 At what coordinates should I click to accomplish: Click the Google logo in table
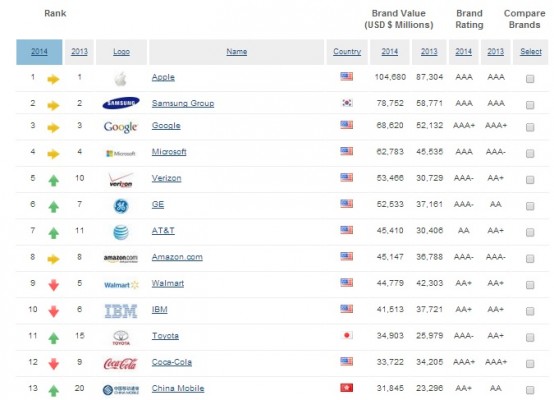point(120,127)
